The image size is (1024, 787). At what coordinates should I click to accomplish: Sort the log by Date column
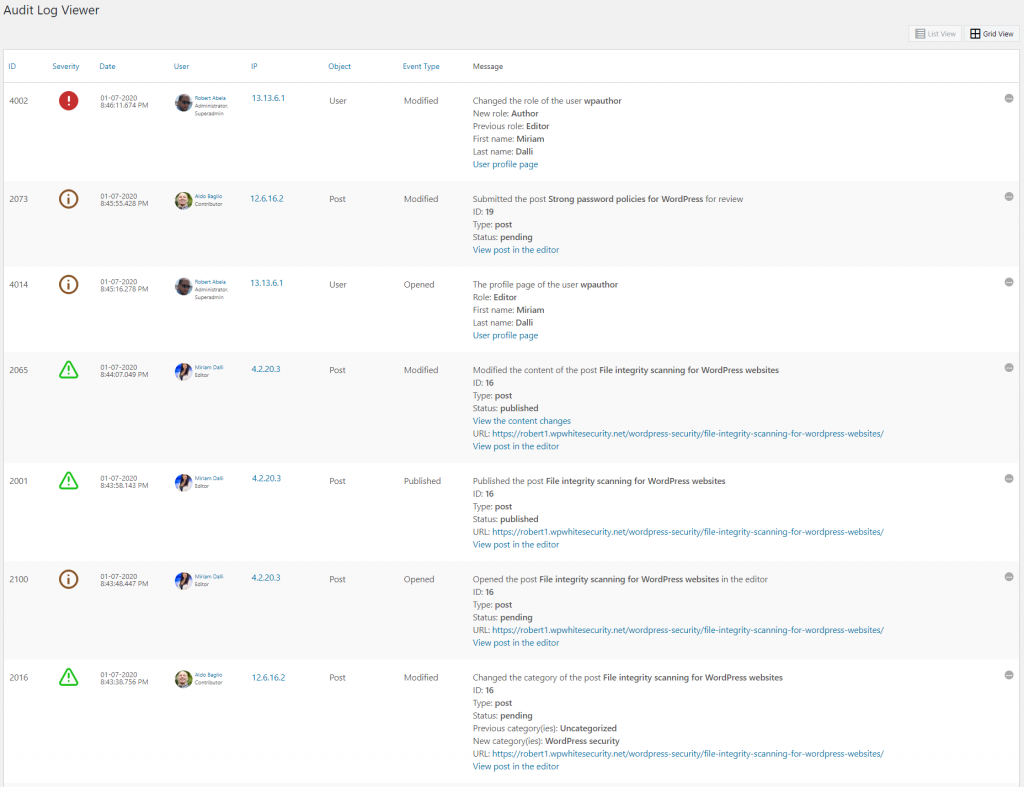[107, 67]
